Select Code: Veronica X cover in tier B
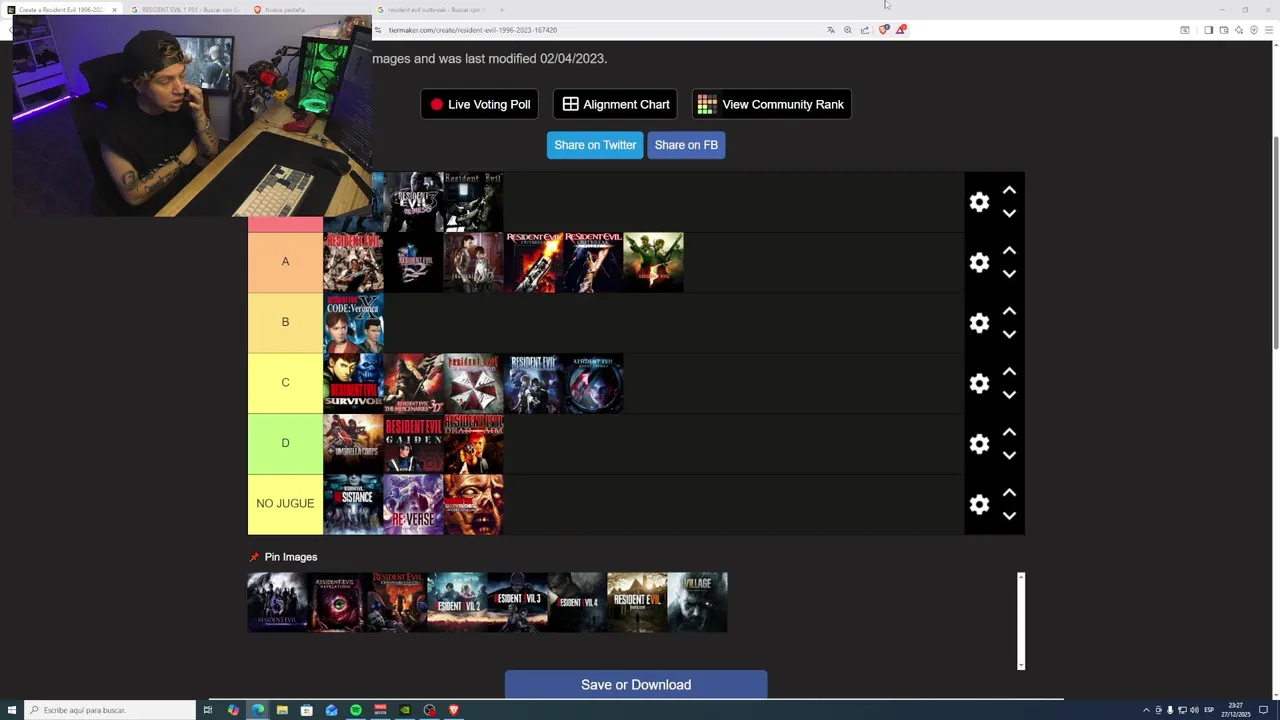This screenshot has width=1280, height=720. (x=353, y=323)
